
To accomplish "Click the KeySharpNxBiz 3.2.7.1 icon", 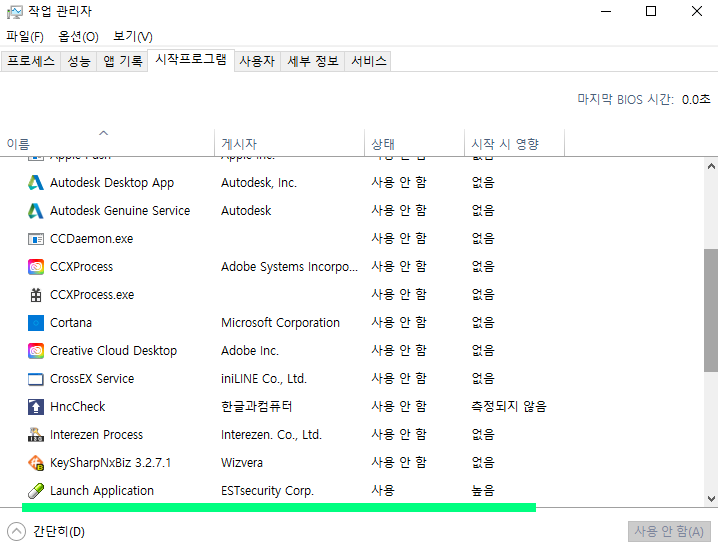I will [x=36, y=463].
